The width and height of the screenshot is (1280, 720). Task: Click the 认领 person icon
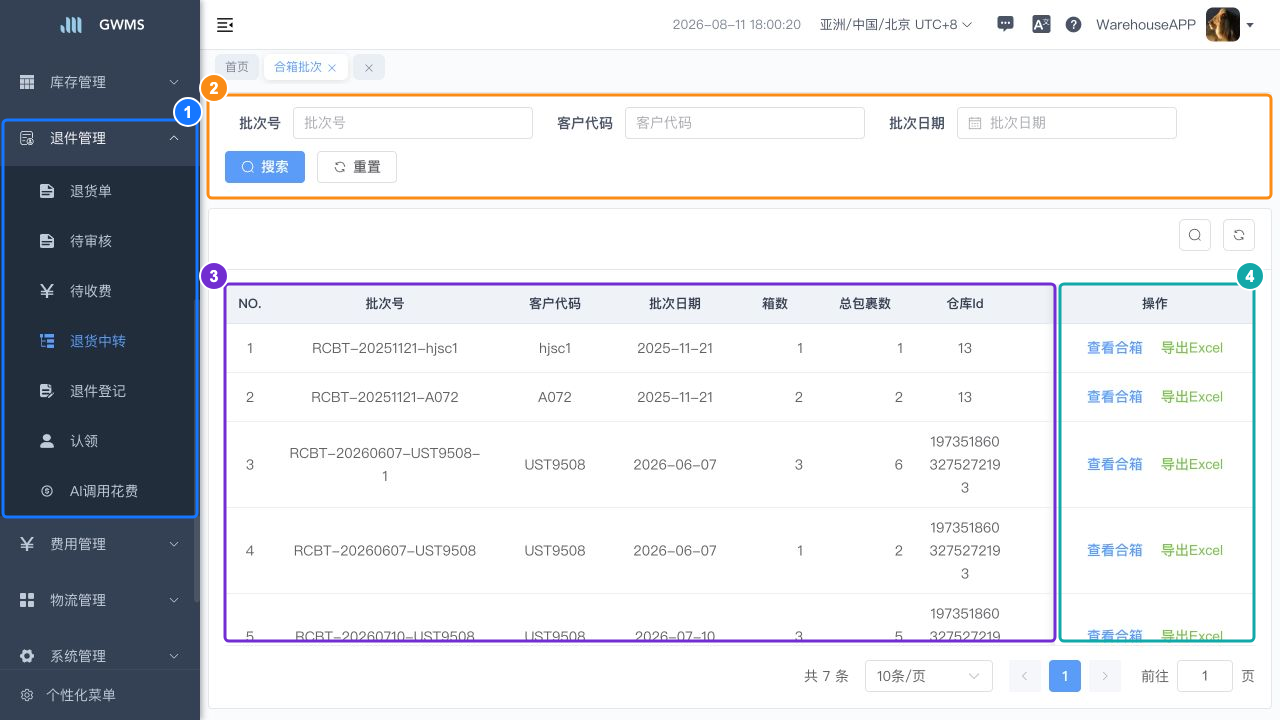tap(47, 441)
